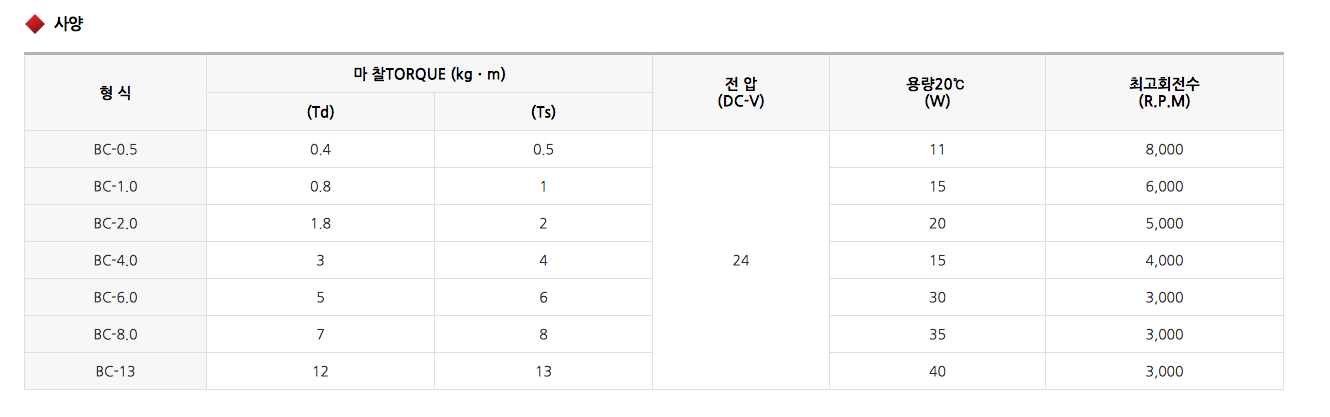The width and height of the screenshot is (1330, 417).
Task: Select the 형식 column header
Action: [115, 93]
